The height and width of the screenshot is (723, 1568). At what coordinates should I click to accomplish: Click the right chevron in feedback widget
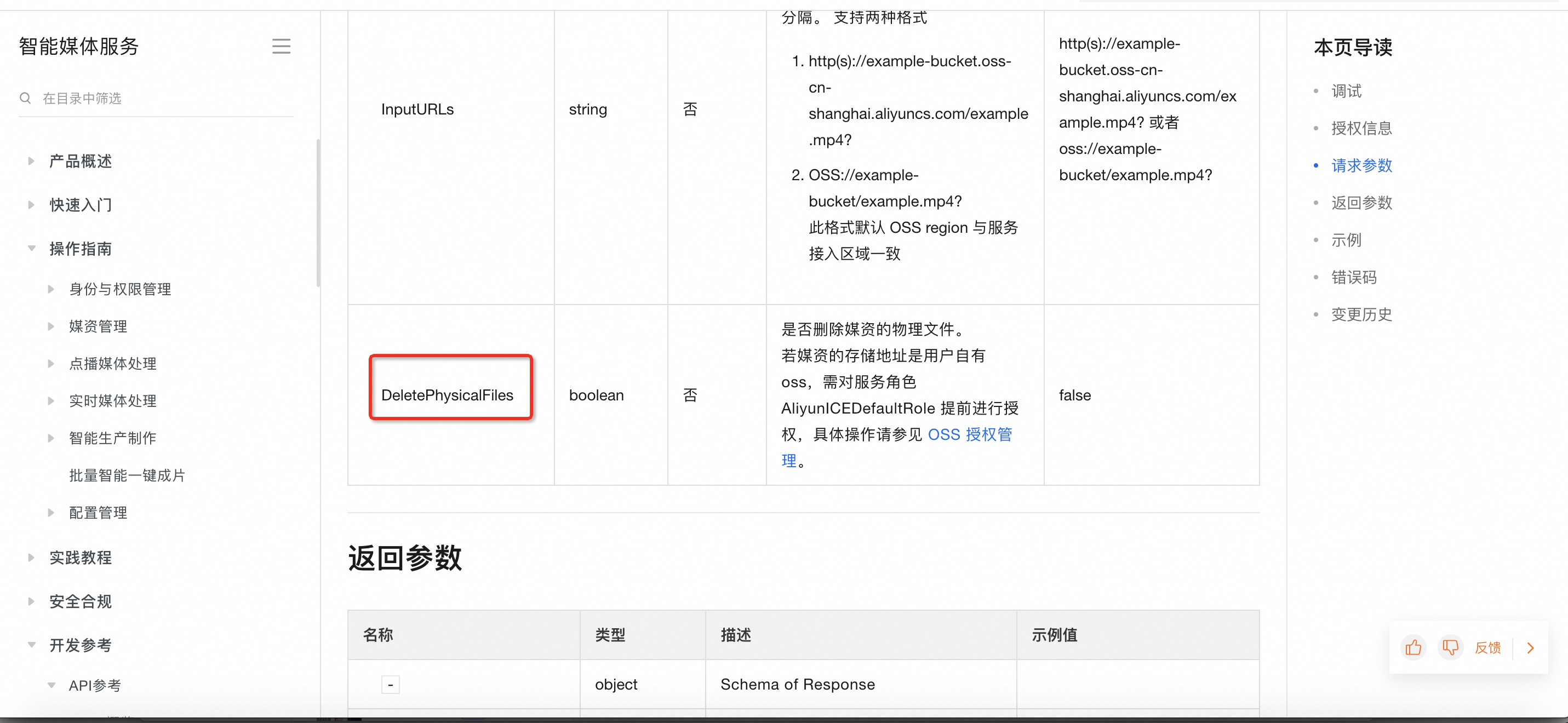tap(1530, 647)
